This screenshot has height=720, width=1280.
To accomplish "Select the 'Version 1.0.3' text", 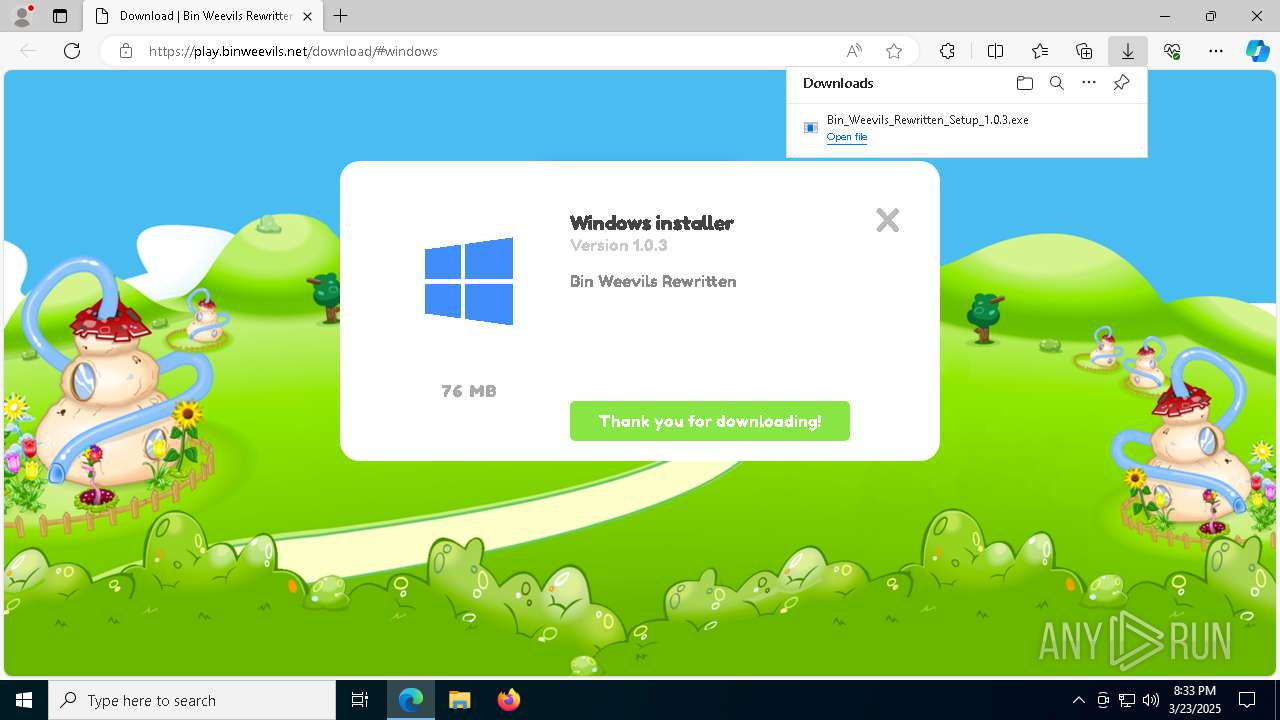I will pos(618,245).
